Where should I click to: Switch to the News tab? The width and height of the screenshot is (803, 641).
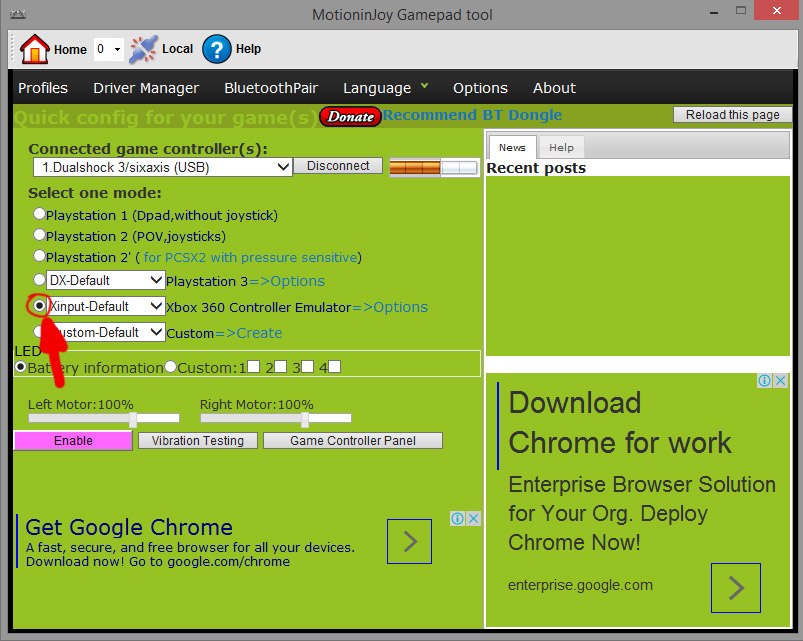(512, 147)
